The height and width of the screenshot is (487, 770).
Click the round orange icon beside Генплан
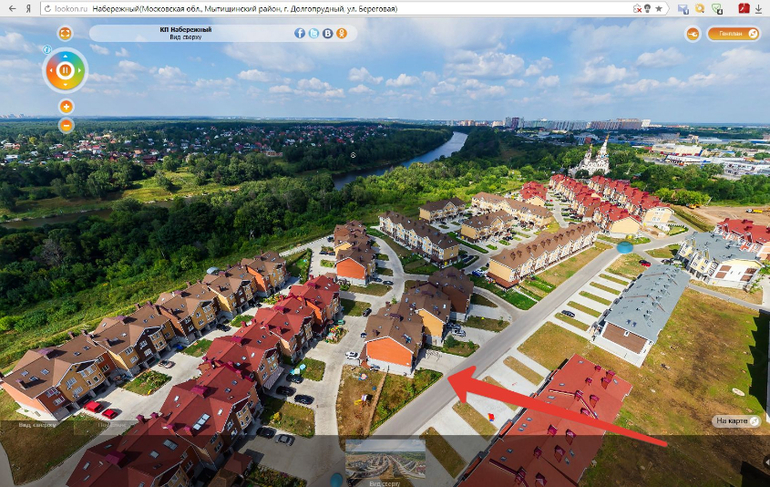[693, 34]
